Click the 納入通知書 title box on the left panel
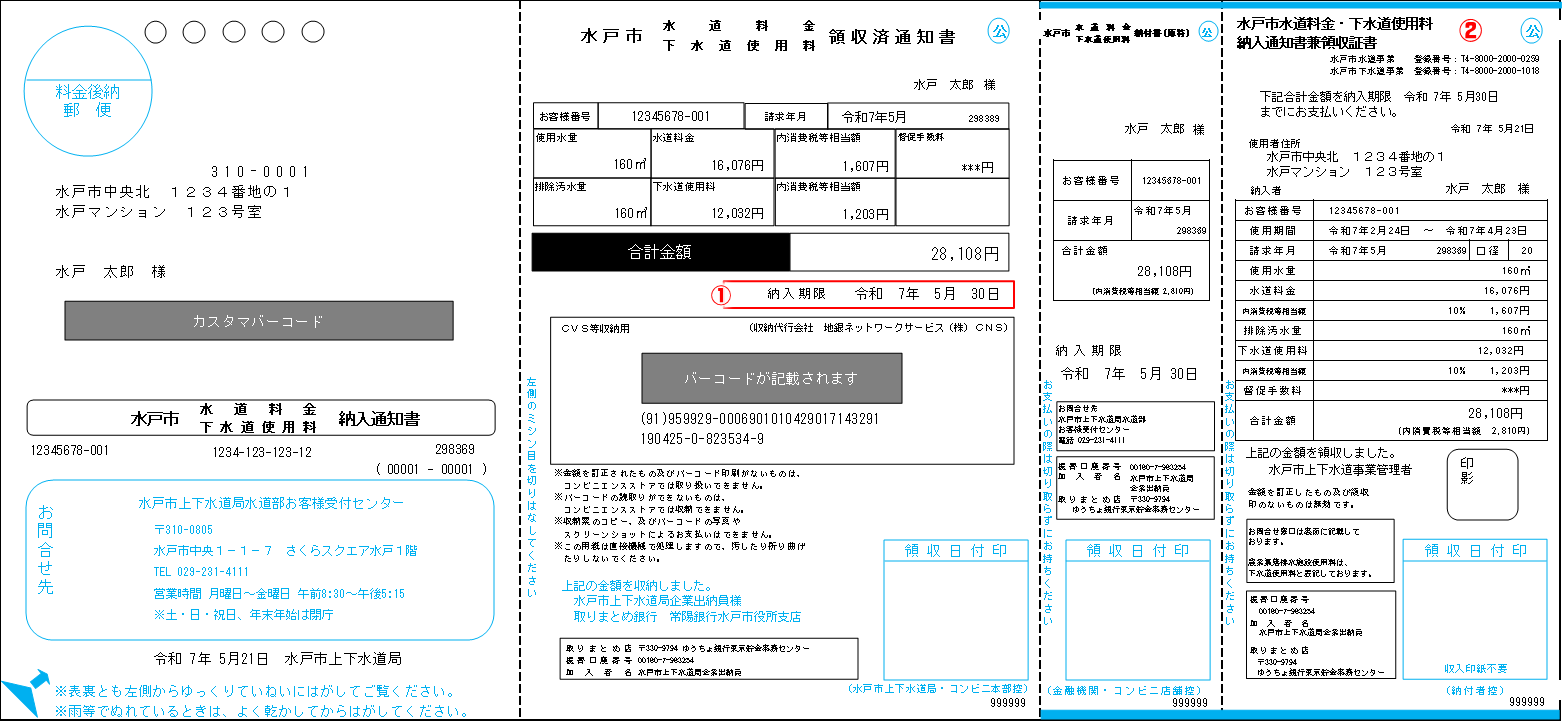The width and height of the screenshot is (1562, 722). click(x=261, y=418)
